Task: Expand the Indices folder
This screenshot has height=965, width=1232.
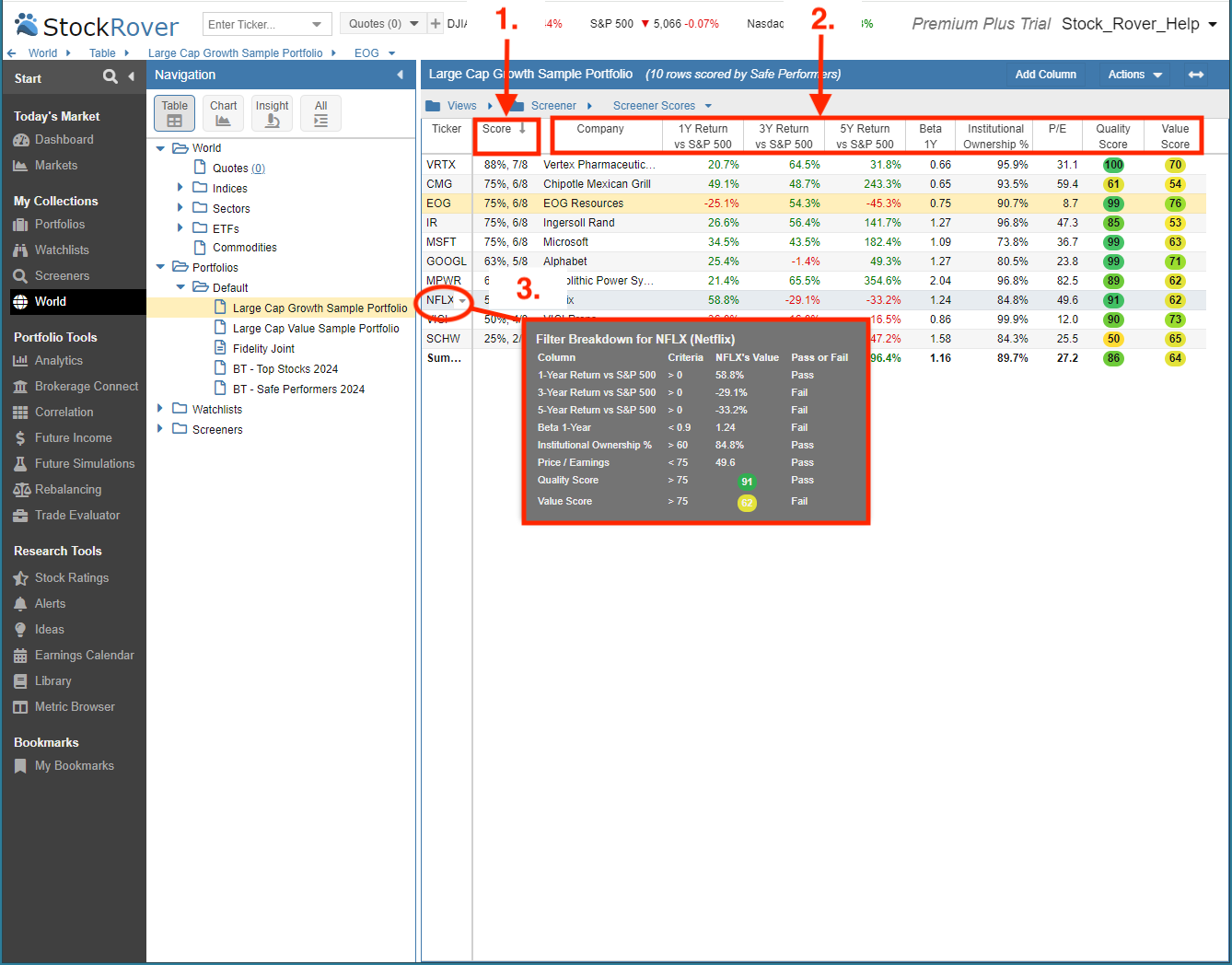Action: tap(180, 187)
